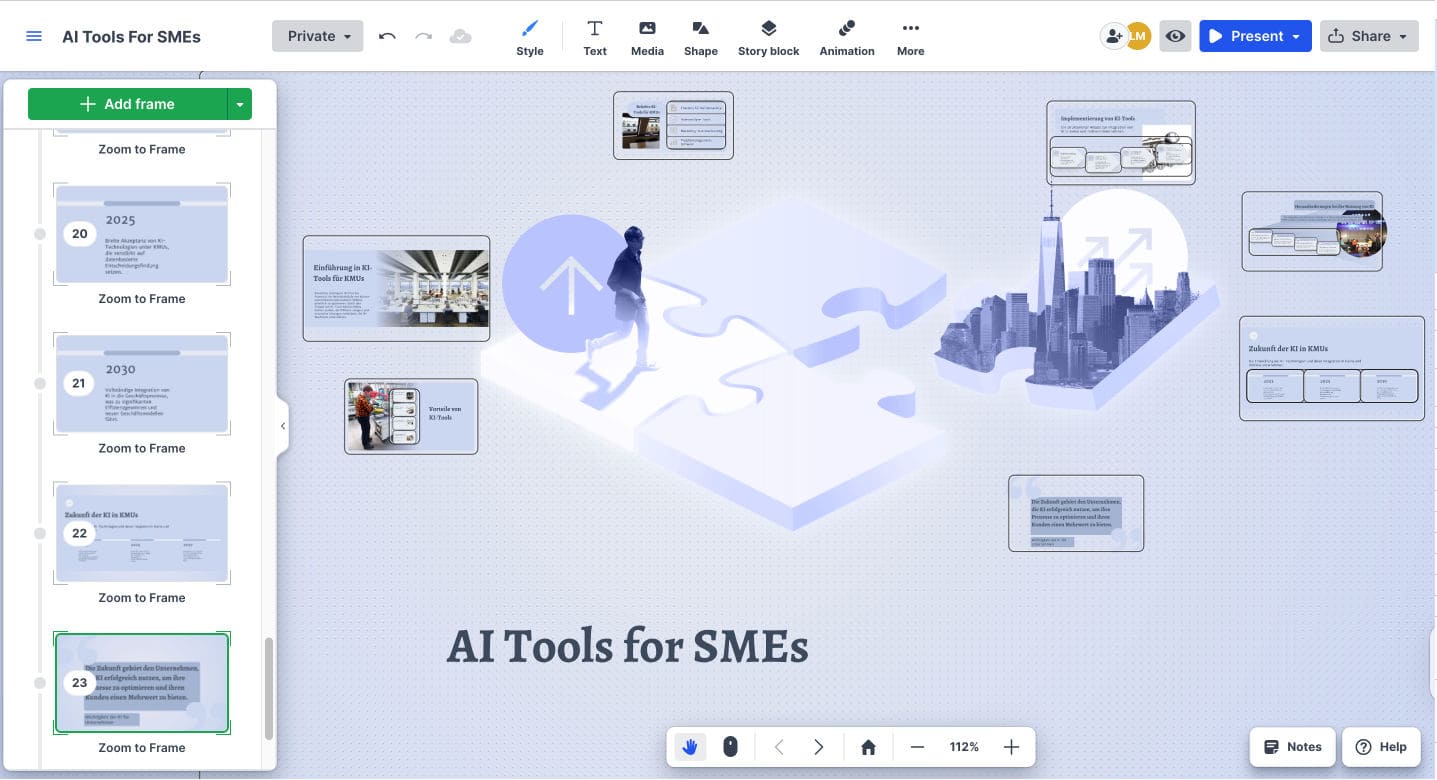Open the main hamburger menu
The width and height of the screenshot is (1437, 780).
click(x=33, y=35)
